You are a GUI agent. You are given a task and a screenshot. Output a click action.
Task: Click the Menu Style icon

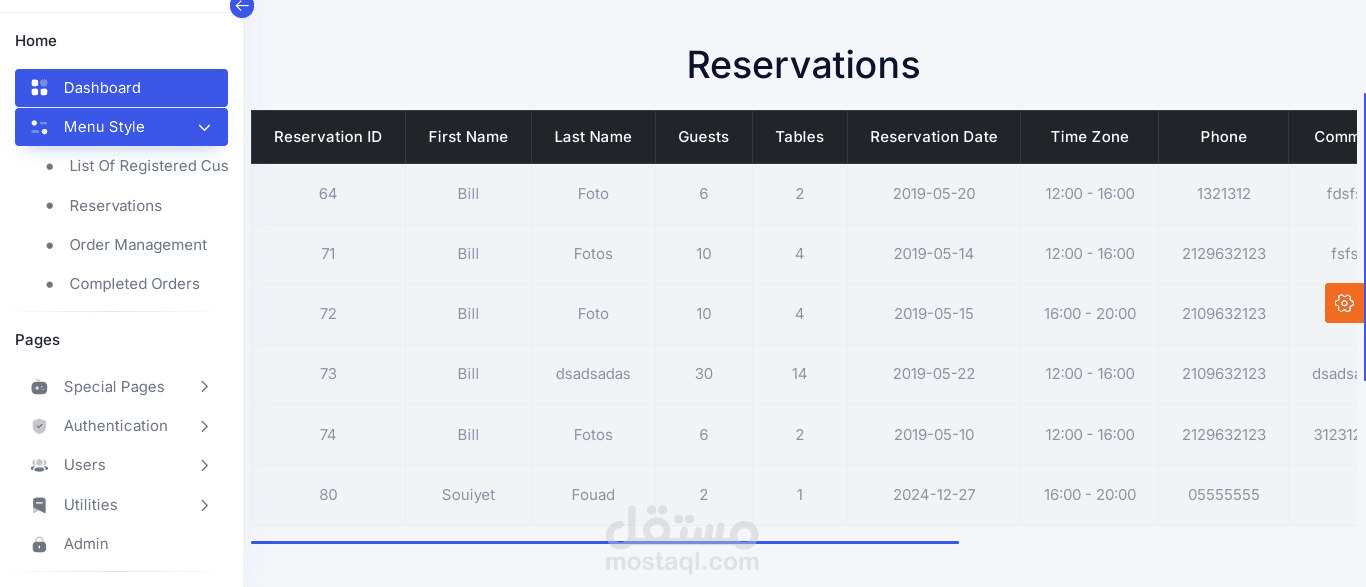point(39,127)
